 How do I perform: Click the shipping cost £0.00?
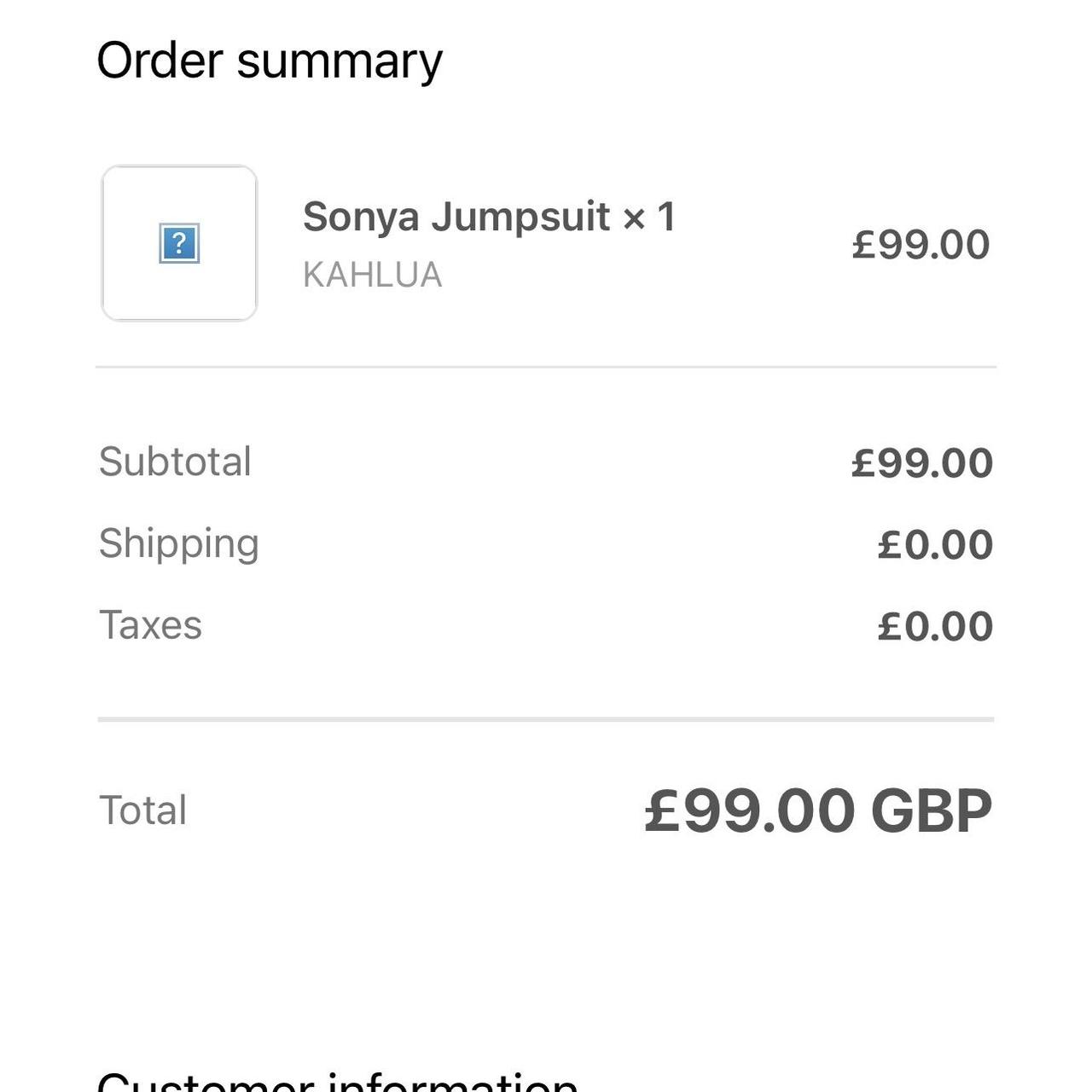935,545
